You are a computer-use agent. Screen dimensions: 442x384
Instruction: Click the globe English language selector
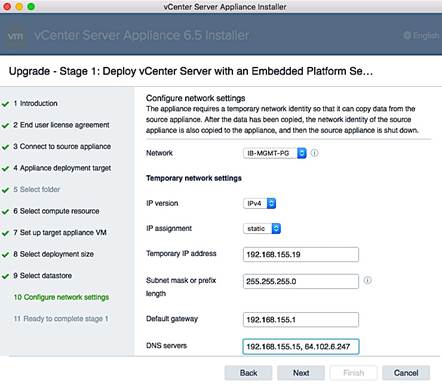tap(421, 35)
